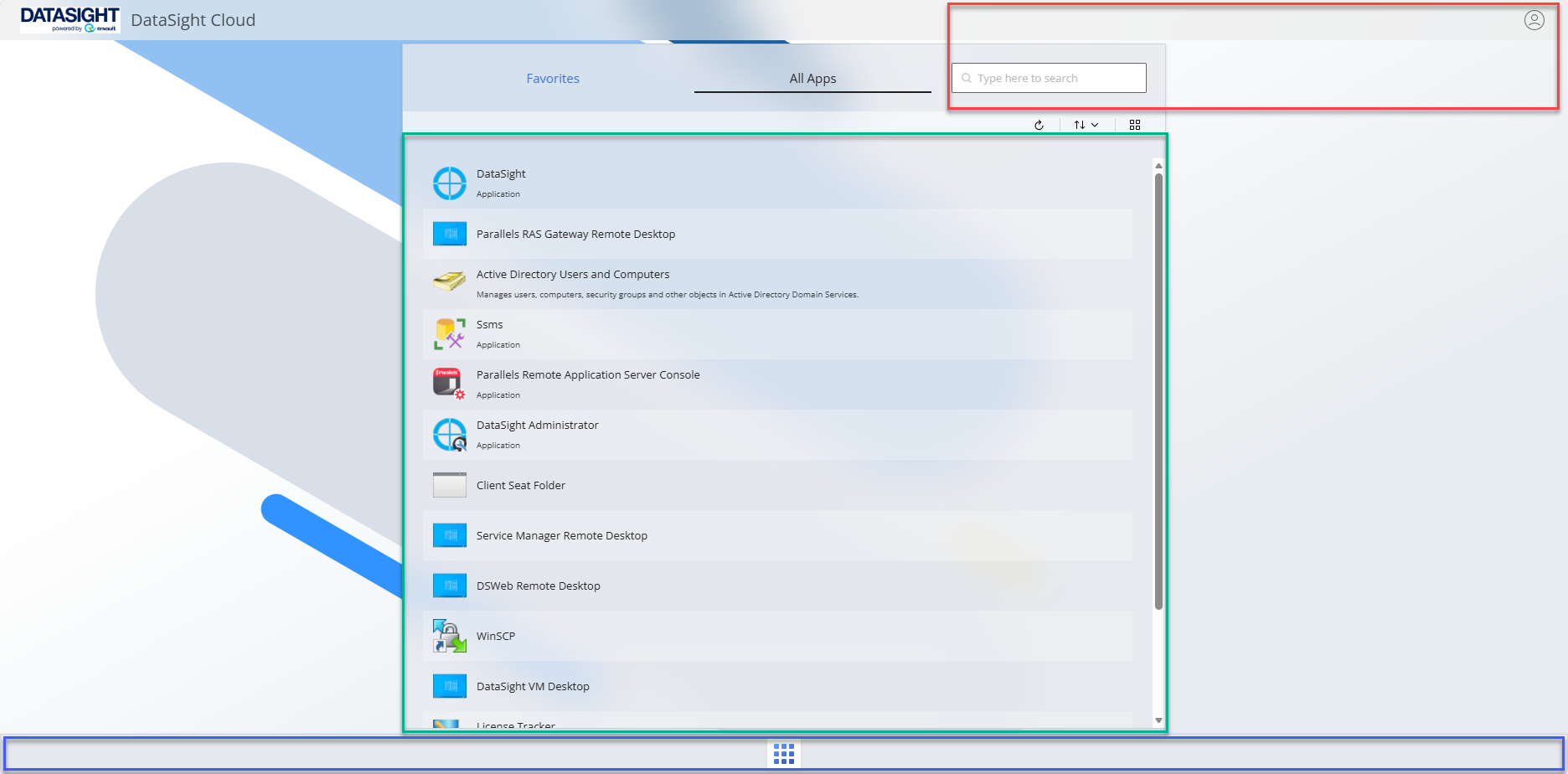This screenshot has height=774, width=1568.
Task: Switch to the Favorites tab
Action: 553,79
